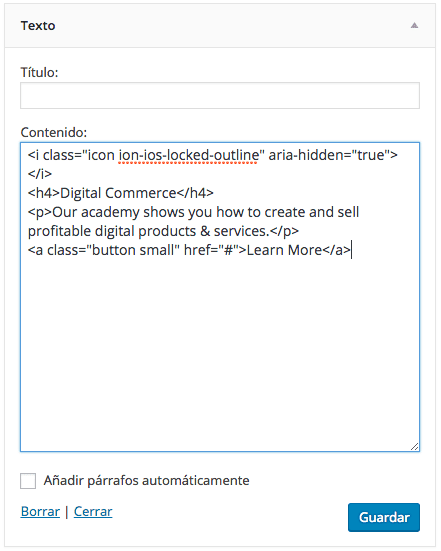Place cursor in Digital Commerce heading text
The image size is (441, 551).
pyautogui.click(x=118, y=193)
